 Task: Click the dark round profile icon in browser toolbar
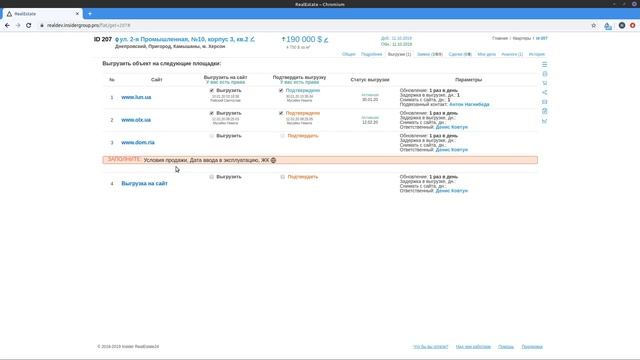click(622, 25)
